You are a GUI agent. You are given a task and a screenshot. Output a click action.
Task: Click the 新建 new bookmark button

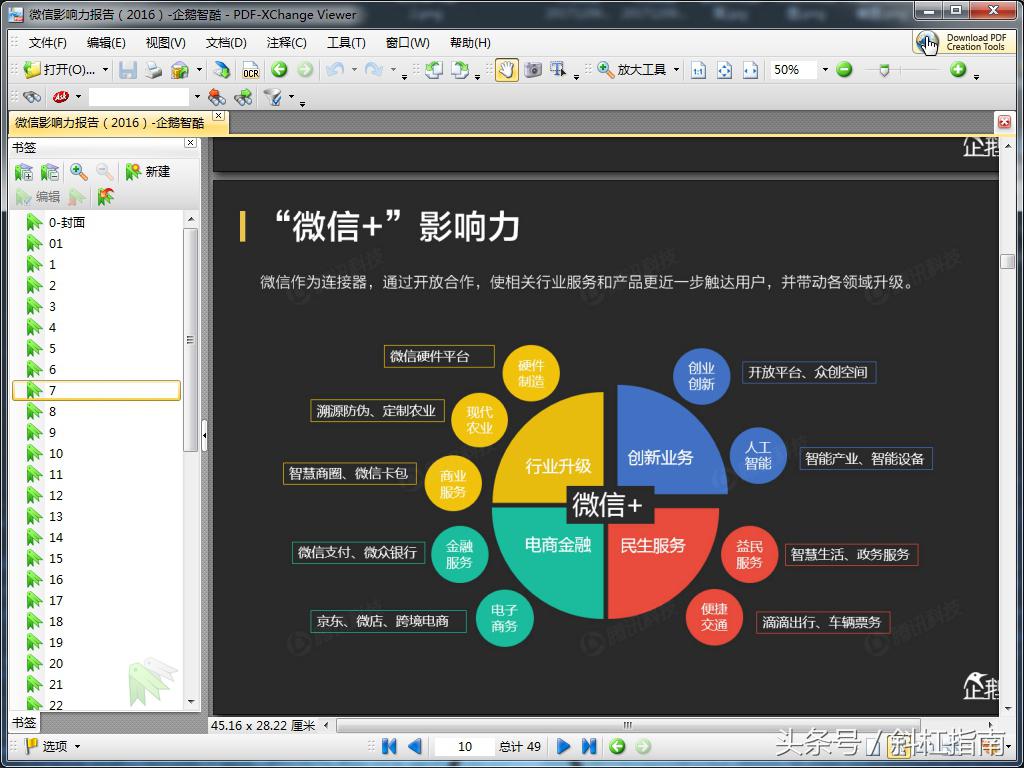(147, 172)
